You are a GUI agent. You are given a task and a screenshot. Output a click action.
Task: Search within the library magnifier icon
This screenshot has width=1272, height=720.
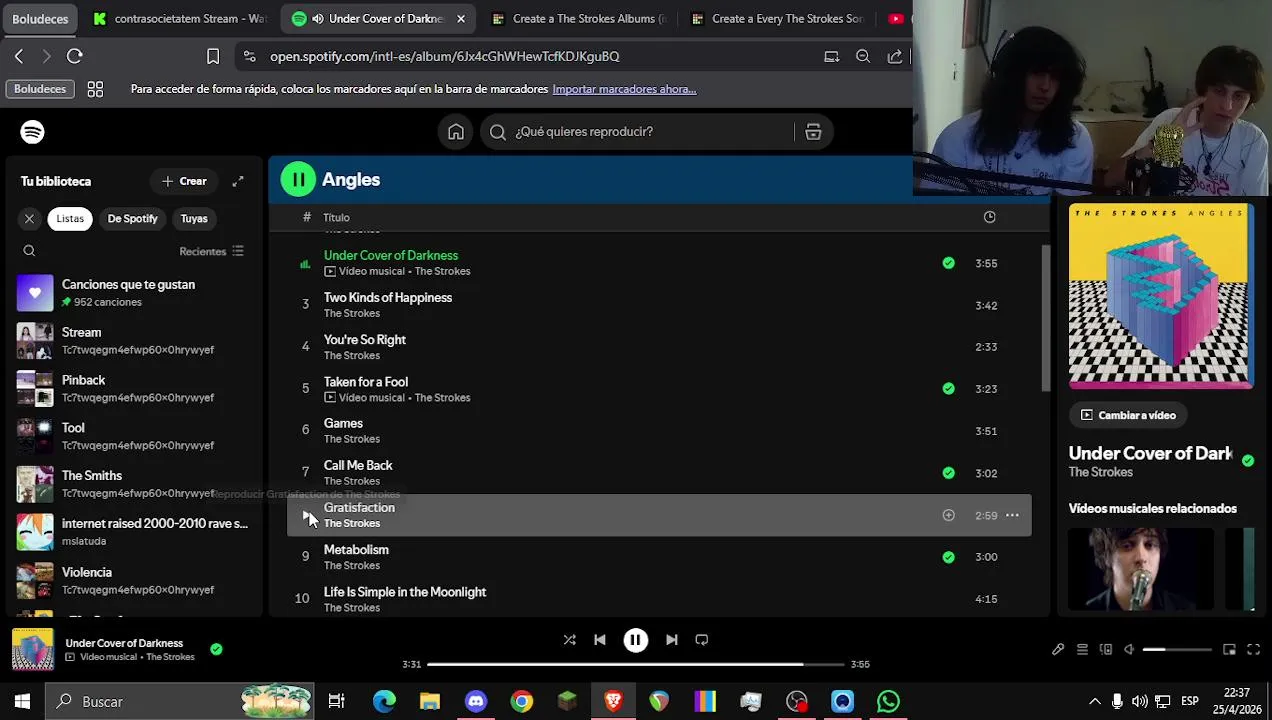(x=29, y=251)
